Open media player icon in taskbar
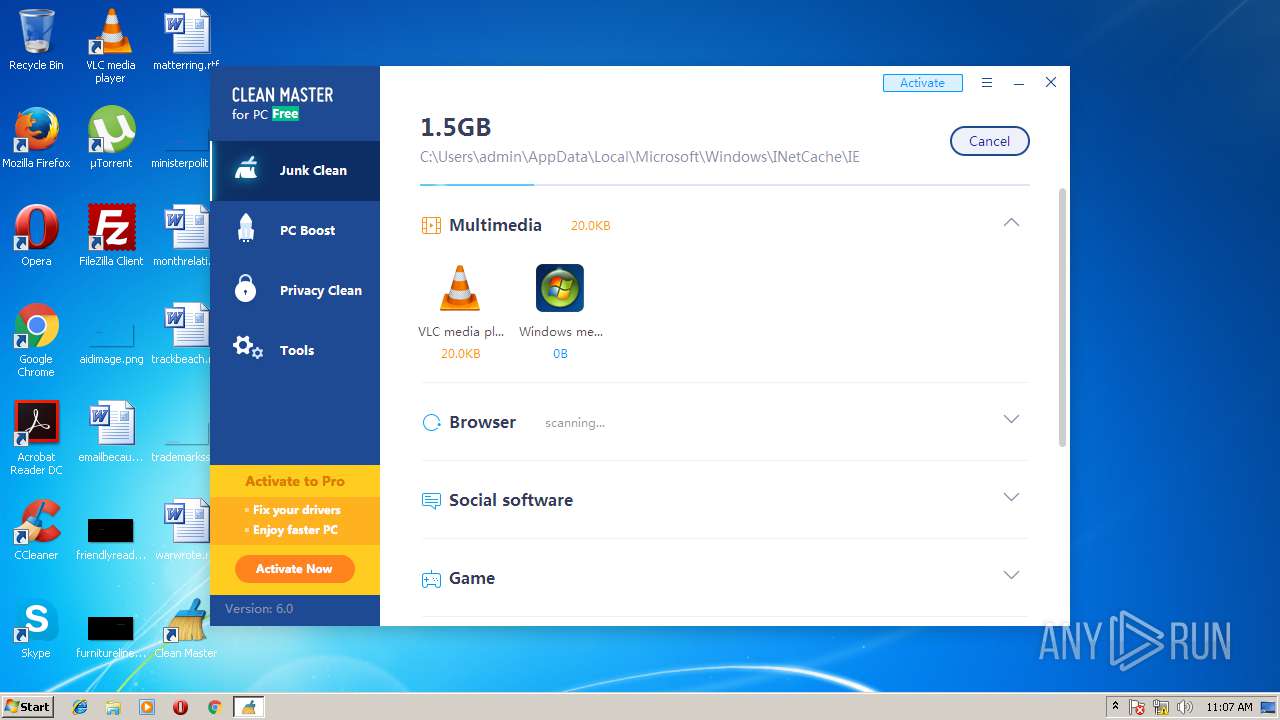 pos(147,707)
